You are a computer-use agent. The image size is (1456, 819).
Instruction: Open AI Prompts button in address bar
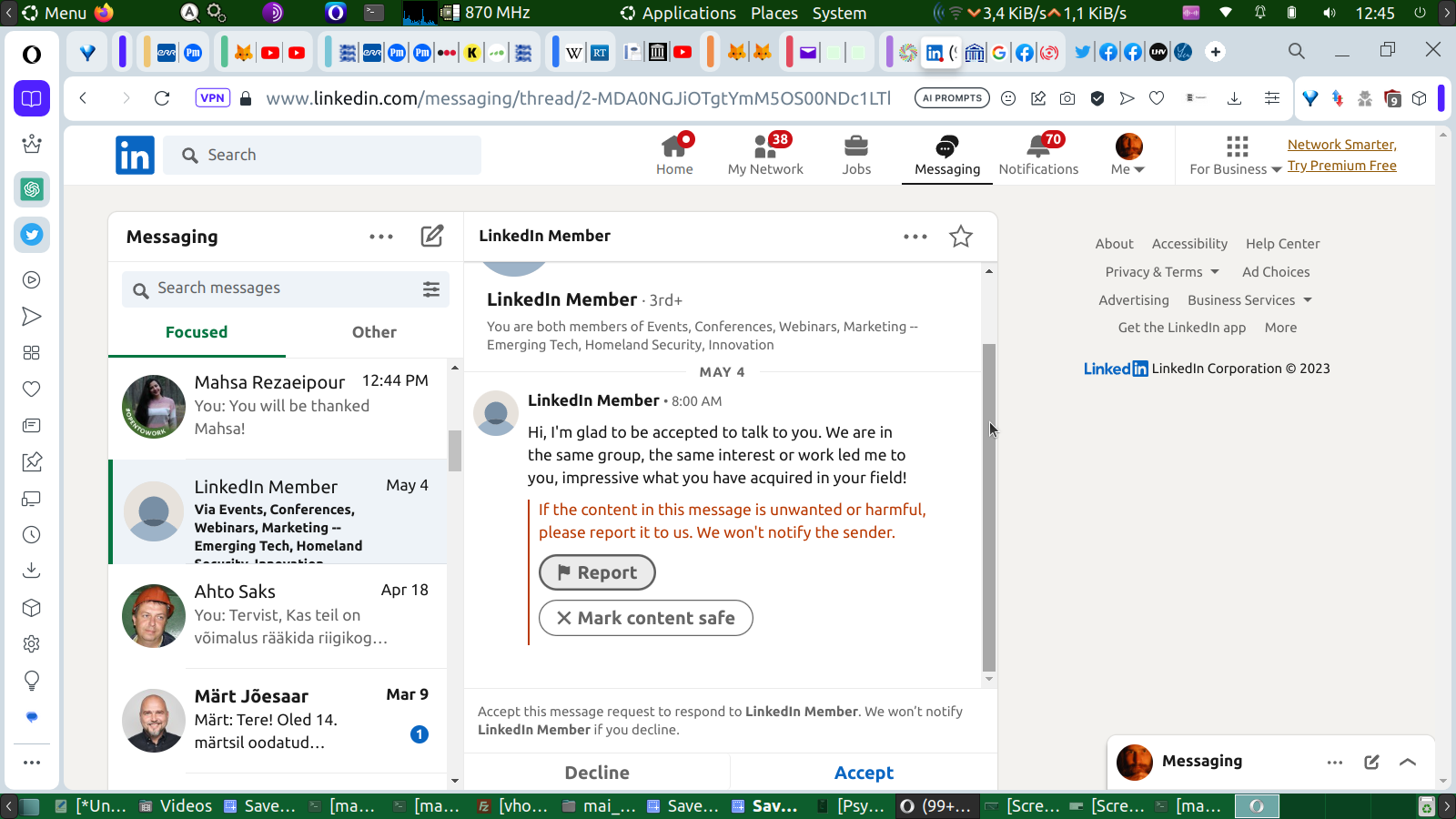point(952,98)
